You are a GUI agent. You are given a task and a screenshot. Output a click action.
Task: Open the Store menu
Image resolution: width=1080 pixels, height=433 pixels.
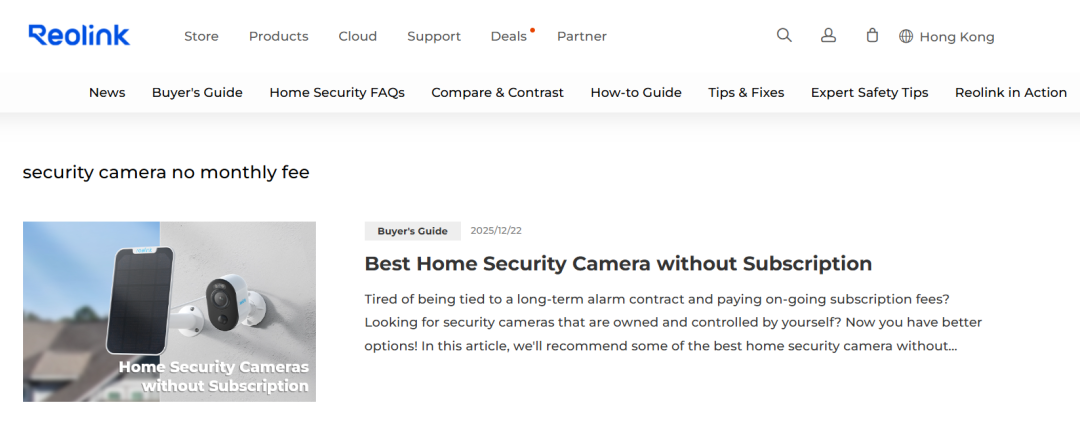pos(201,36)
